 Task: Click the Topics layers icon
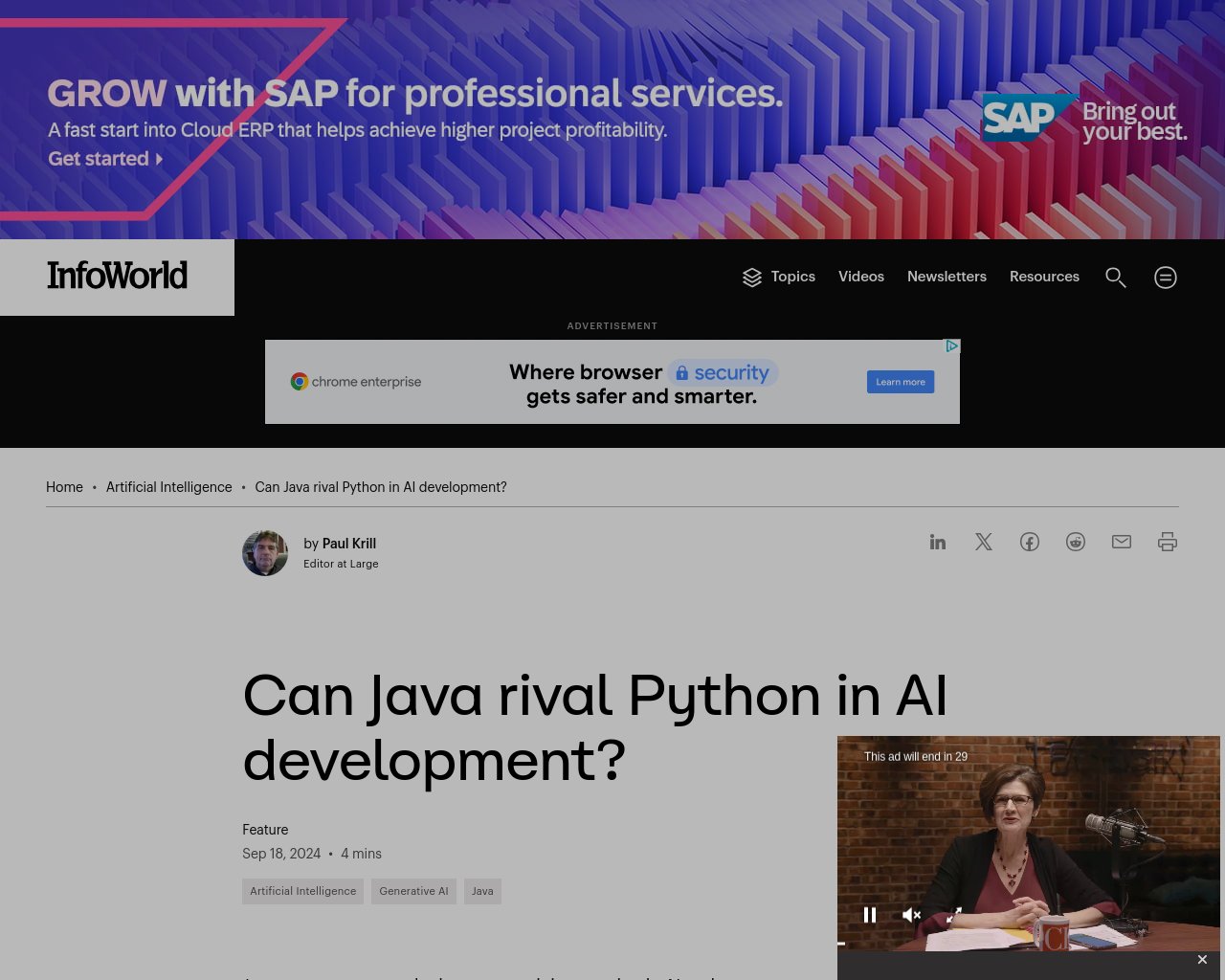tap(752, 278)
